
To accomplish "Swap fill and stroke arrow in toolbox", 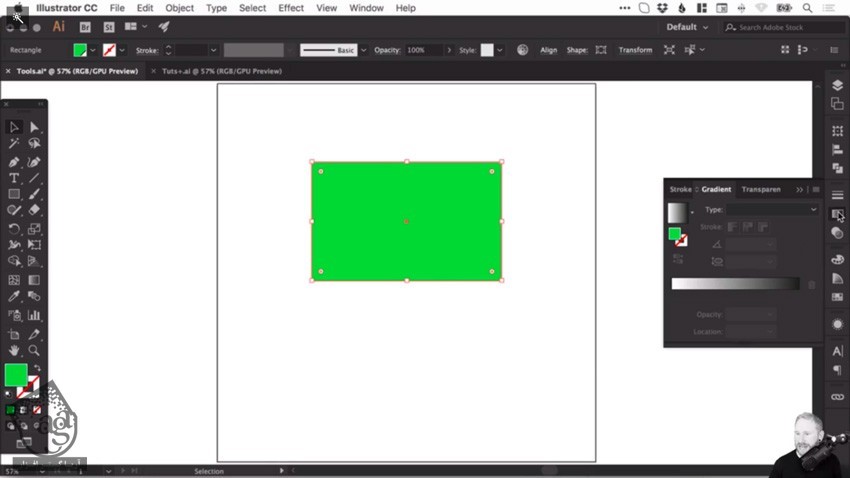I will (37, 368).
